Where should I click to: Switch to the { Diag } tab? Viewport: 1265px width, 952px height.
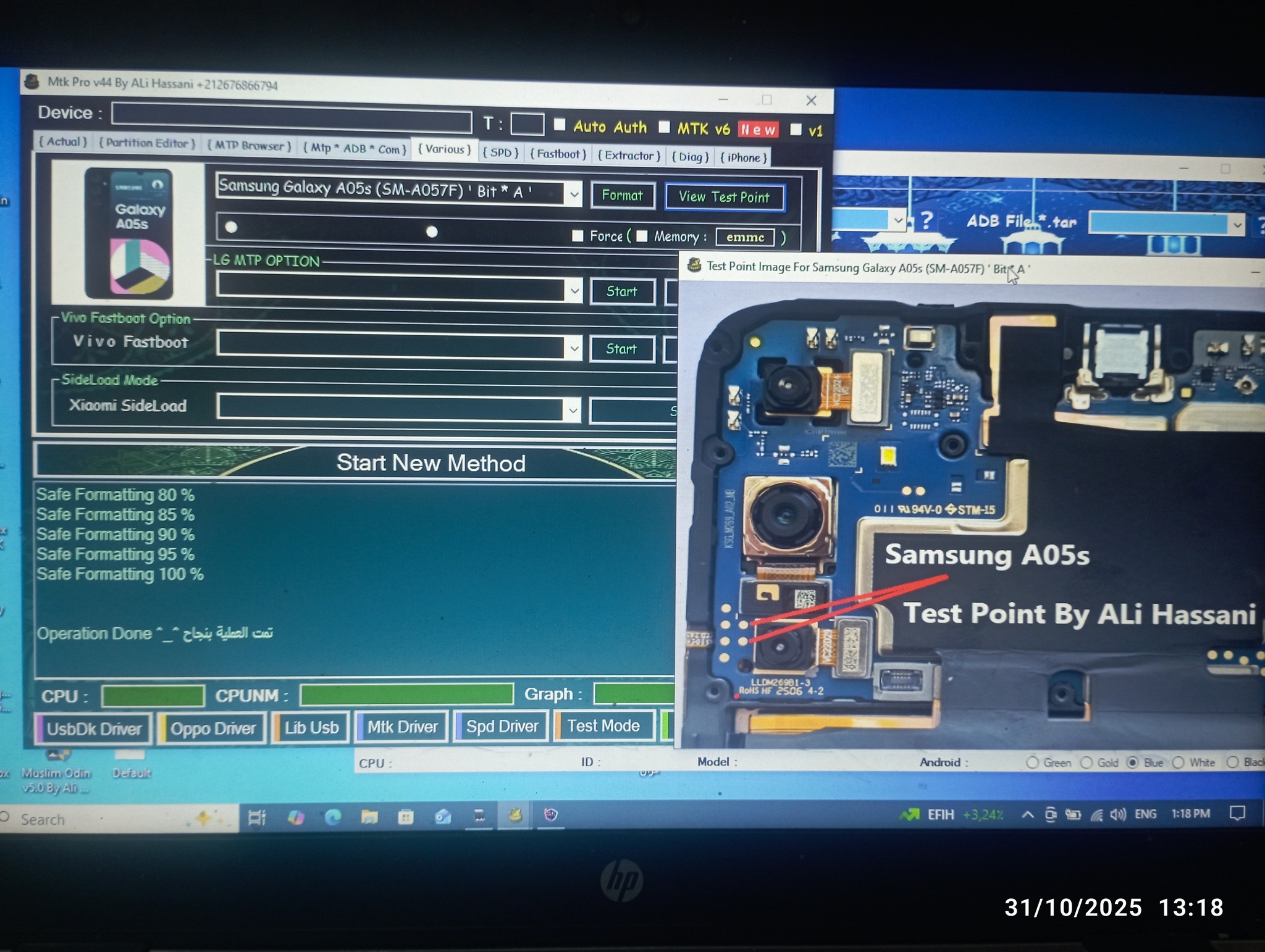pyautogui.click(x=691, y=157)
